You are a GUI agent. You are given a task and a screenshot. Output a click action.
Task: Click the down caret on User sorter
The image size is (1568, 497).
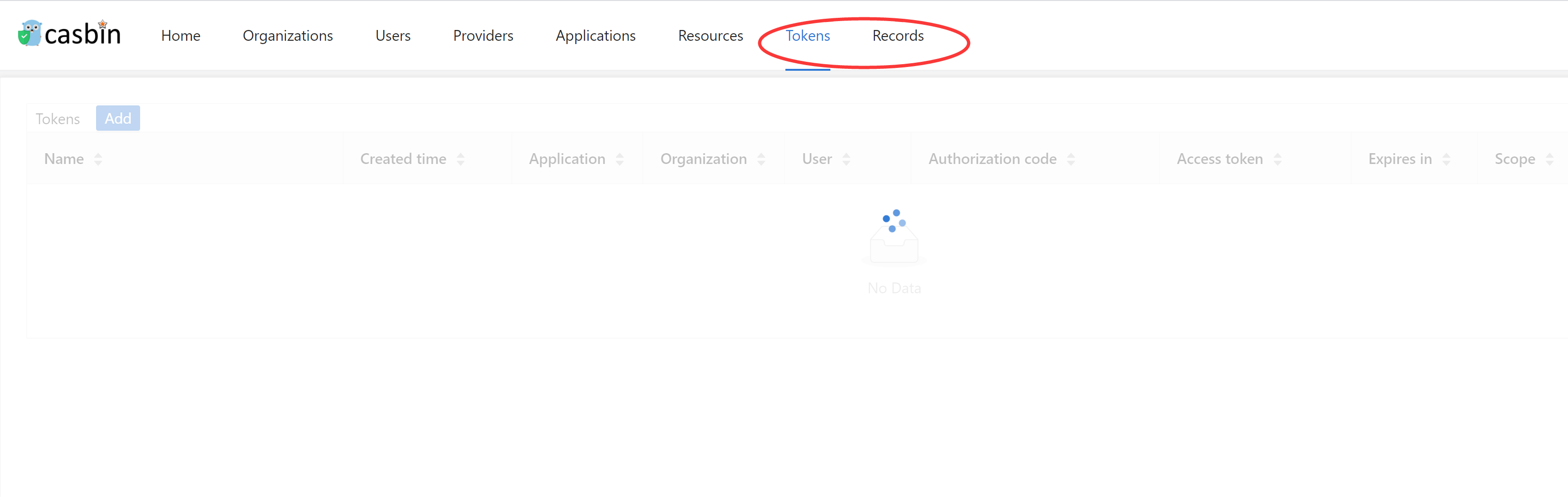pos(846,163)
